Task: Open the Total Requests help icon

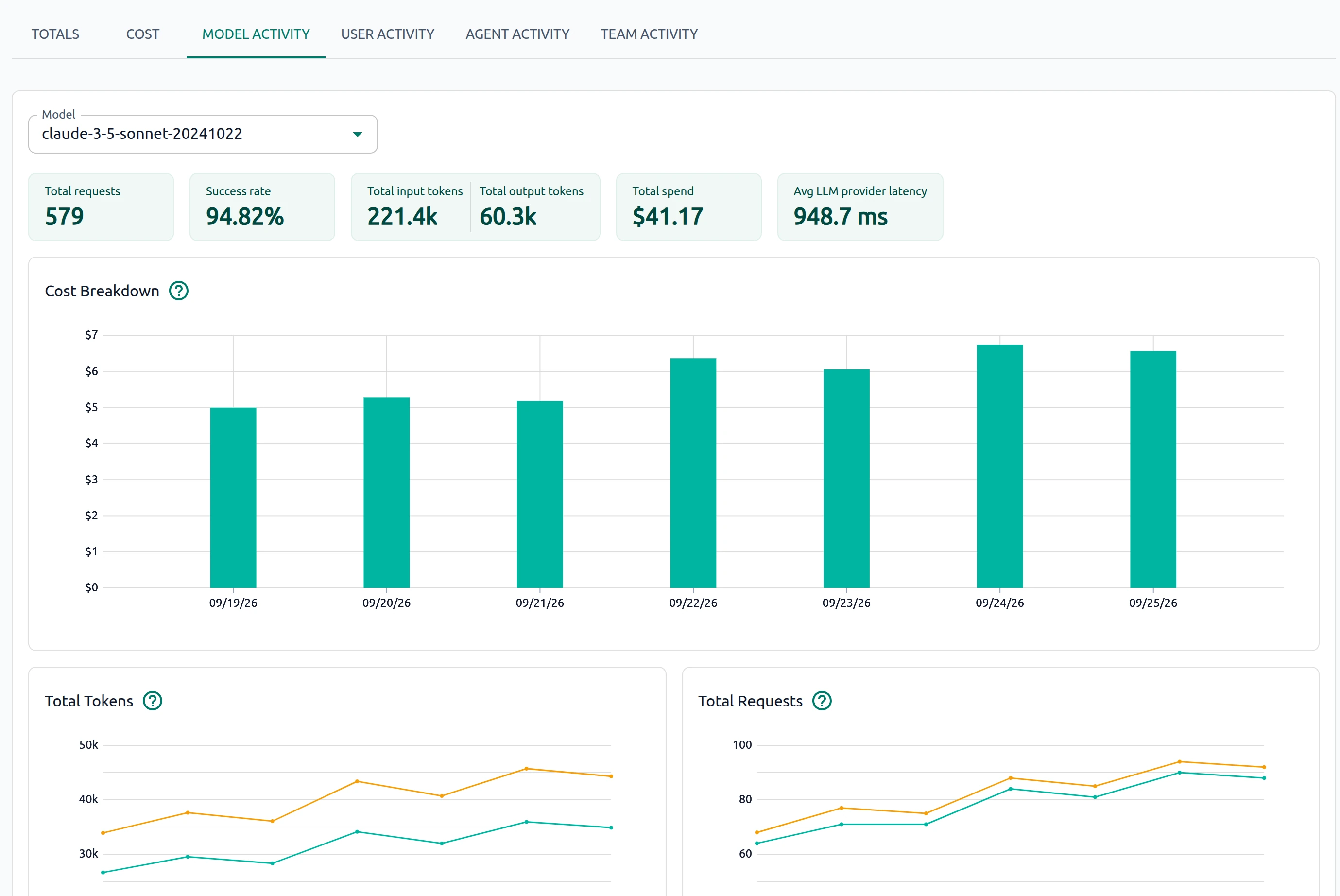Action: click(822, 701)
